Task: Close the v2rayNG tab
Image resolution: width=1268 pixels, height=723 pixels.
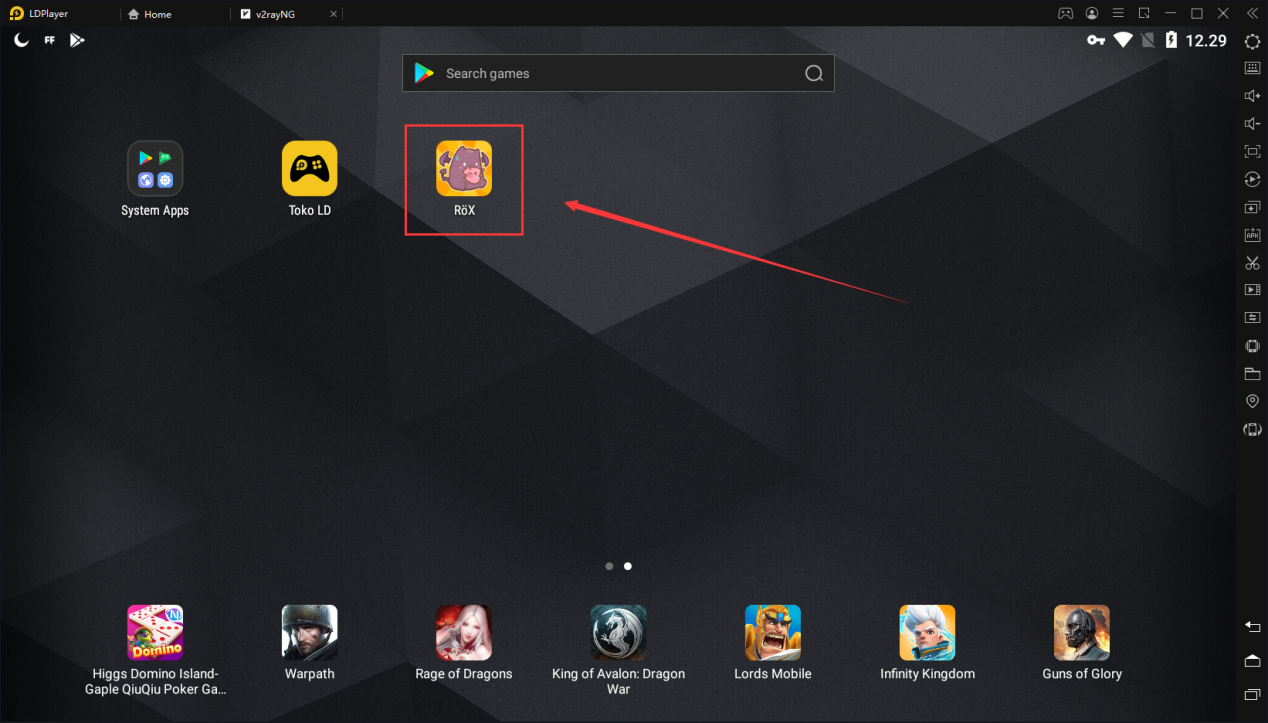Action: point(333,14)
